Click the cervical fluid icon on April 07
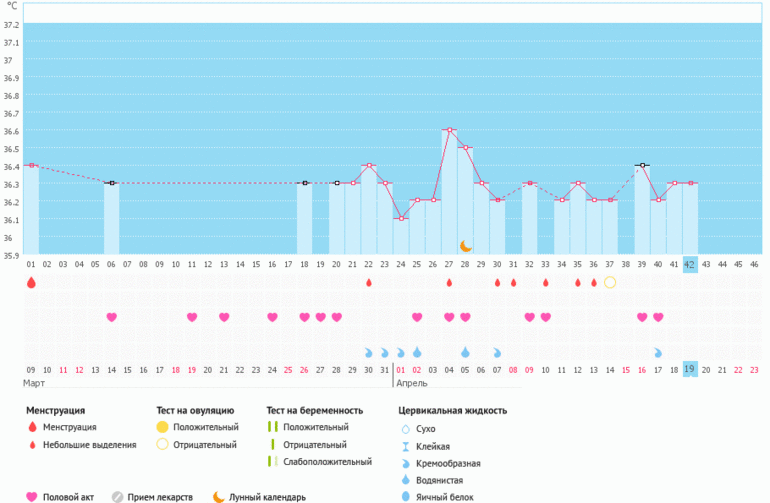The image size is (770, 503). click(497, 352)
